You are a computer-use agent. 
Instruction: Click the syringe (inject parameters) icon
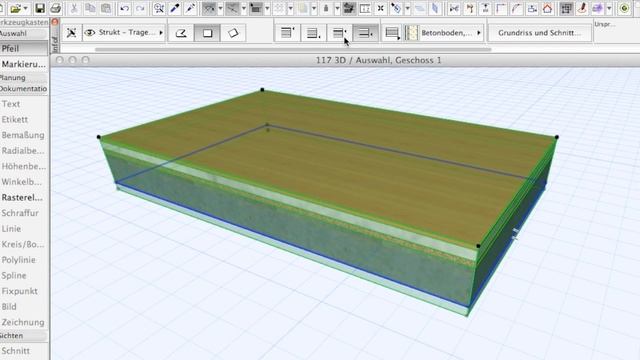coord(190,8)
